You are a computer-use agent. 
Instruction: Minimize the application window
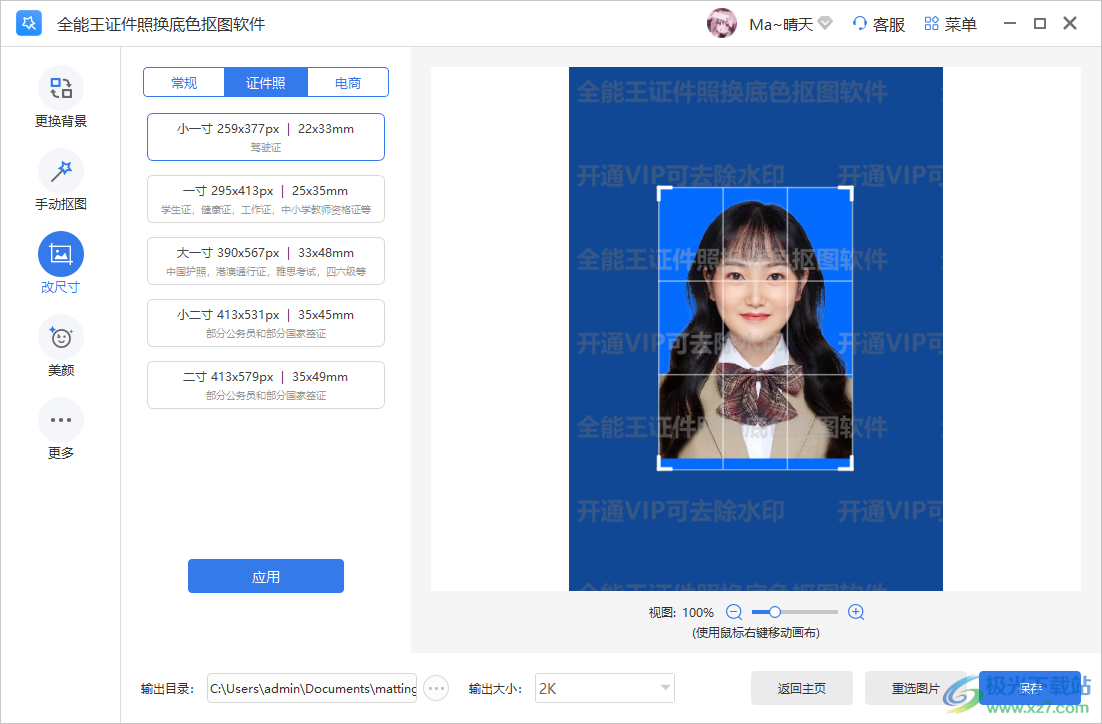(x=1010, y=23)
